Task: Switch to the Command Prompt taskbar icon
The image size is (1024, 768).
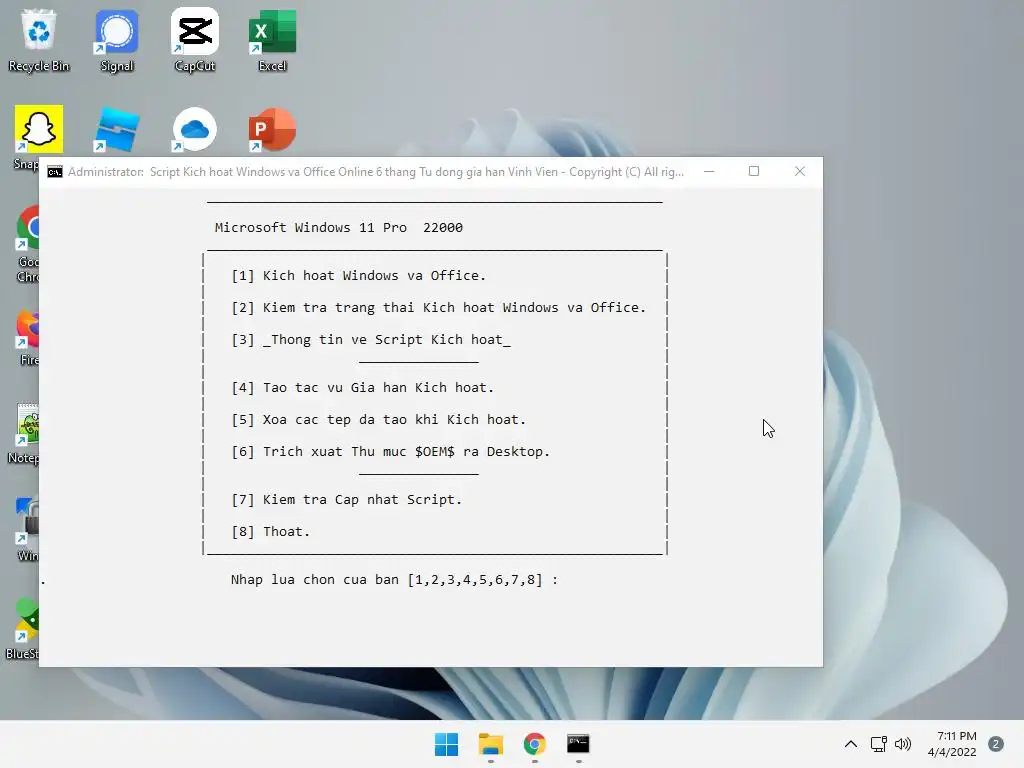Action: coord(578,744)
